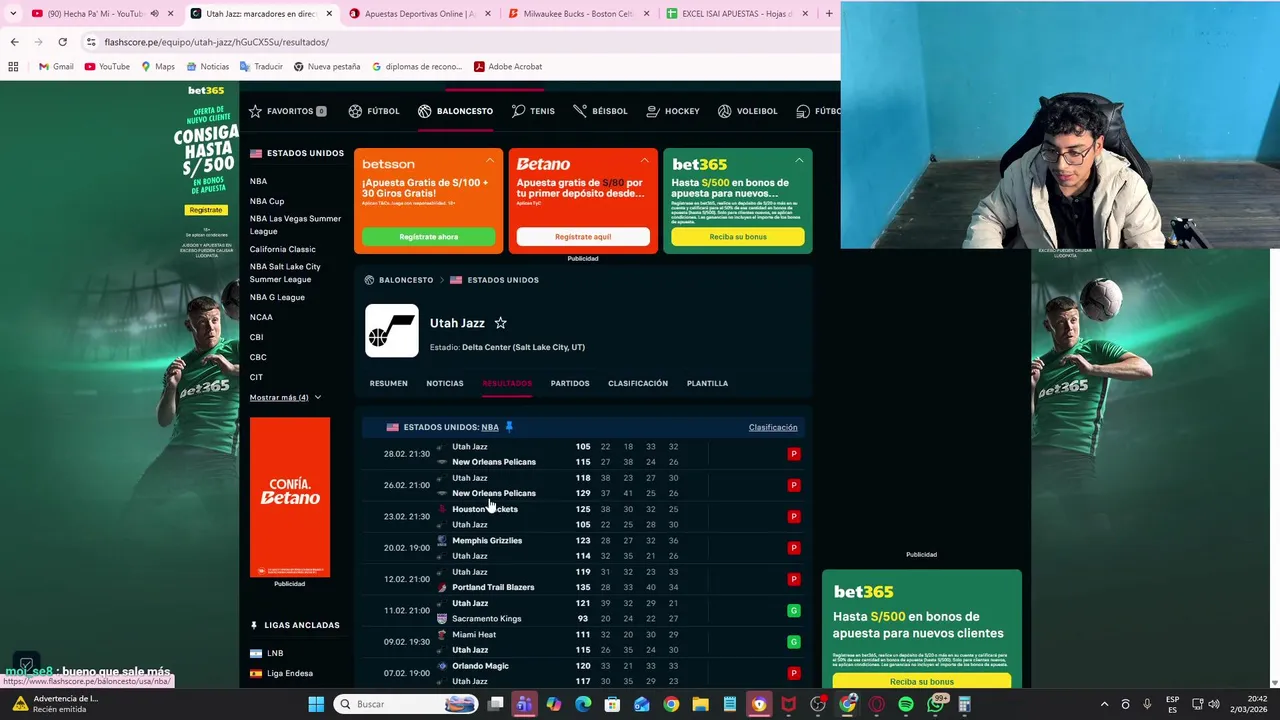Mute the YouTube tab speaker icon
1280x720 pixels.
click(154, 14)
